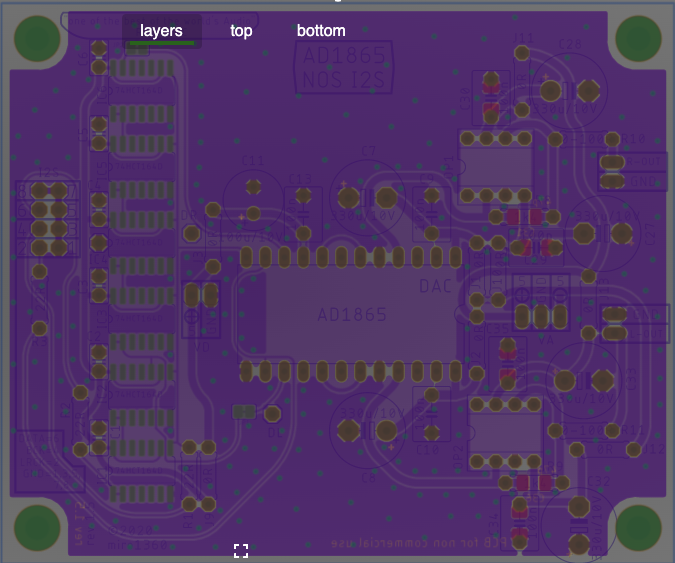Image resolution: width=675 pixels, height=563 pixels.
Task: Click the R-OUT output label
Action: (x=644, y=162)
